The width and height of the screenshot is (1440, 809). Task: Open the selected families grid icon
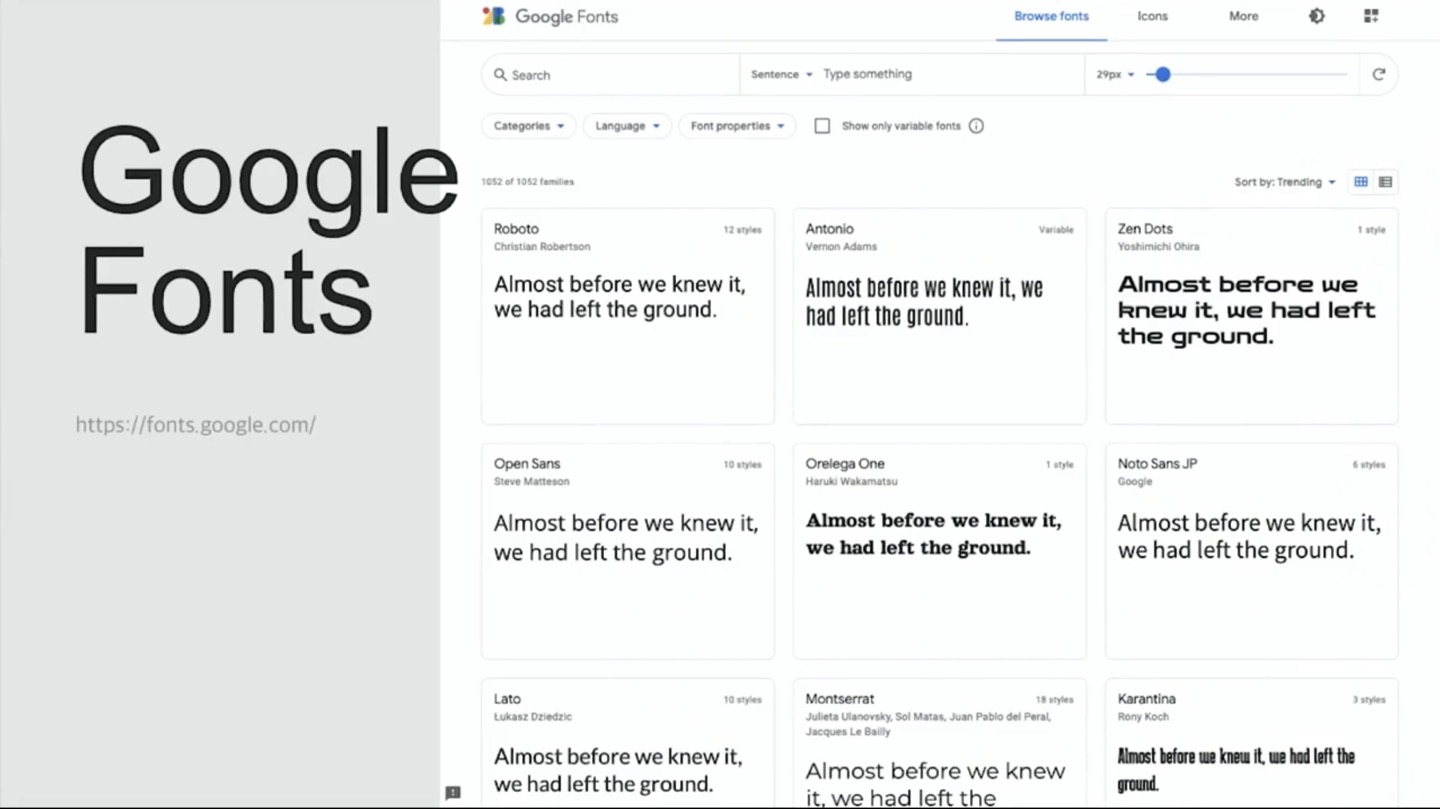click(1371, 16)
